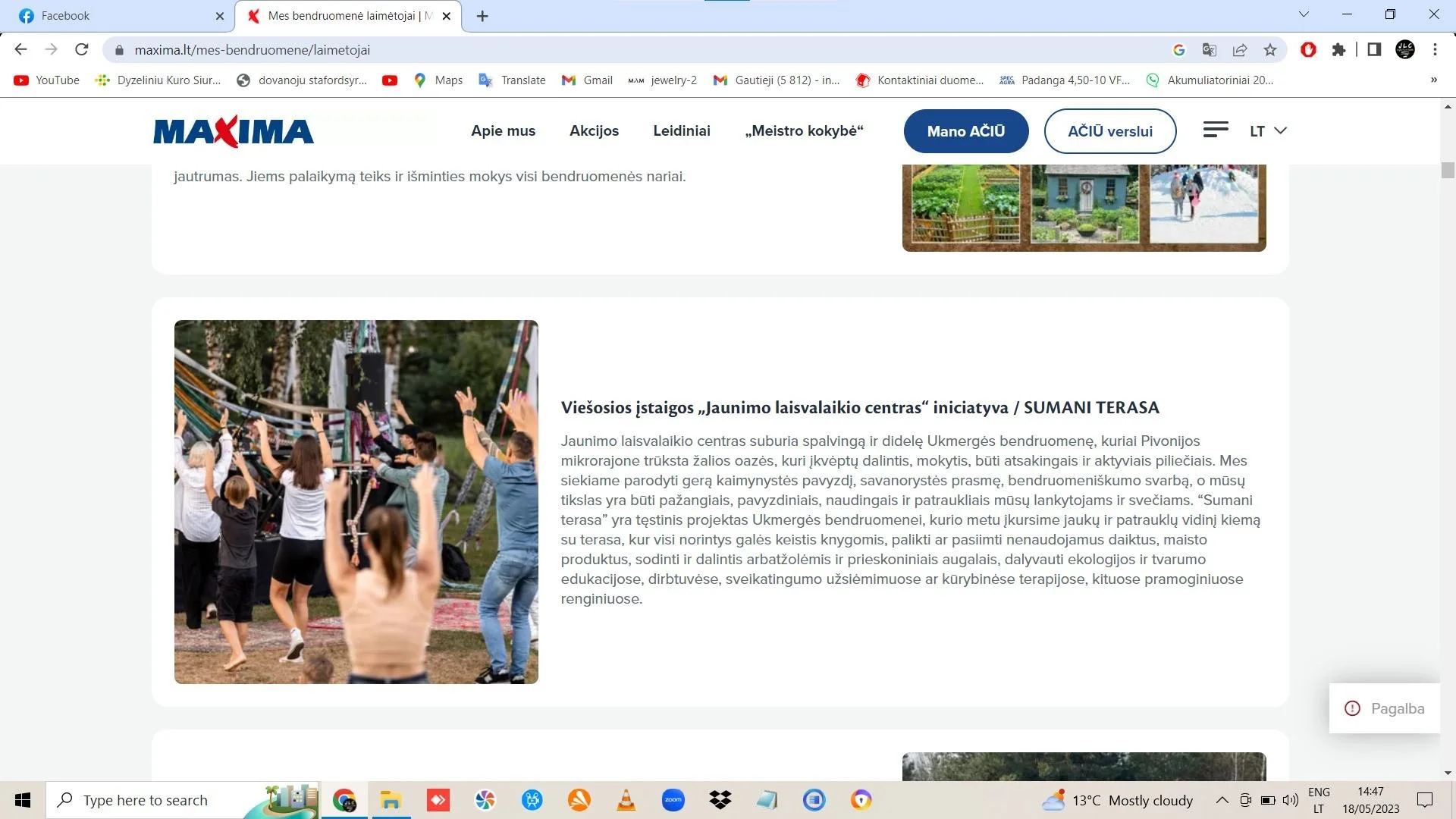
Task: Bookmark this page with the star icon
Action: click(1270, 50)
